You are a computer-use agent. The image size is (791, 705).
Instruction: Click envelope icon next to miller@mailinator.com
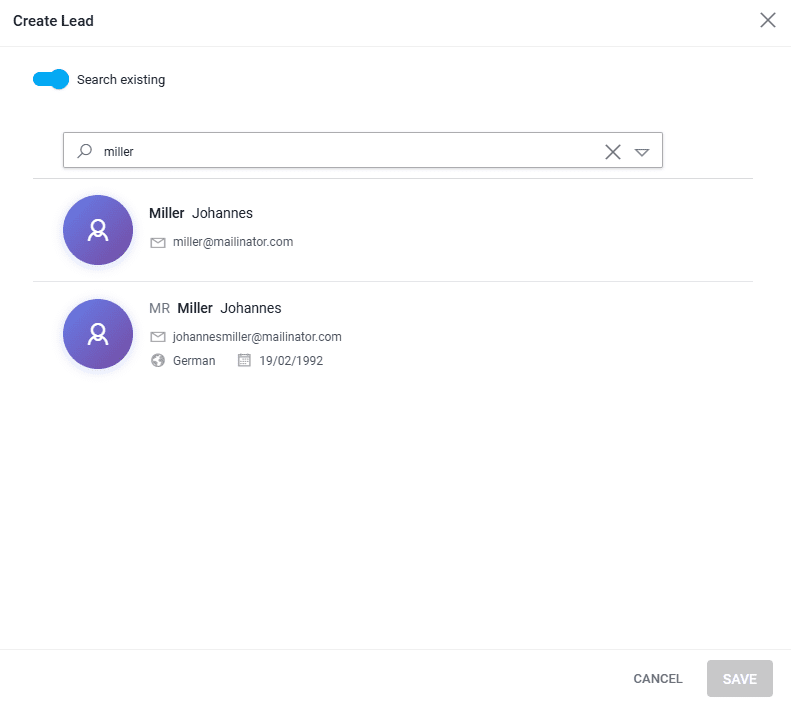coord(157,242)
